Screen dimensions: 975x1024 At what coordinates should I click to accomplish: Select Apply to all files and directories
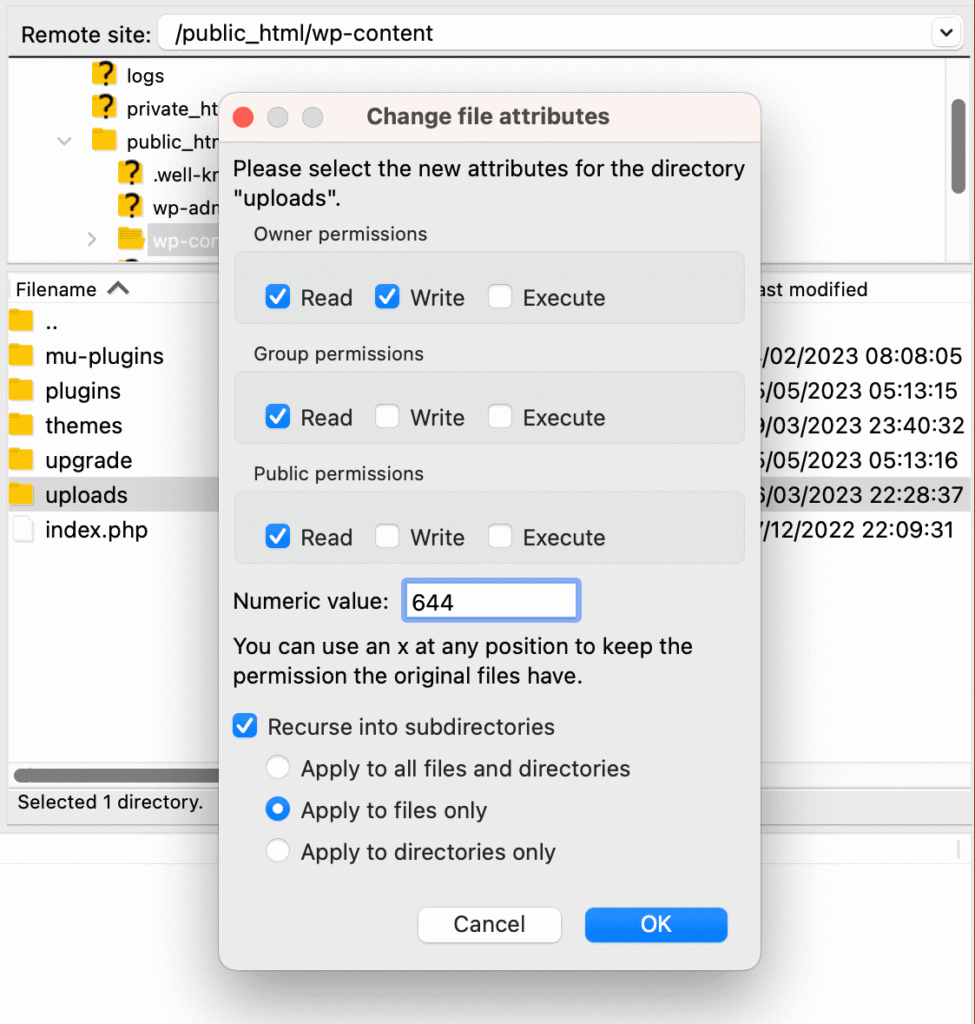[x=278, y=767]
